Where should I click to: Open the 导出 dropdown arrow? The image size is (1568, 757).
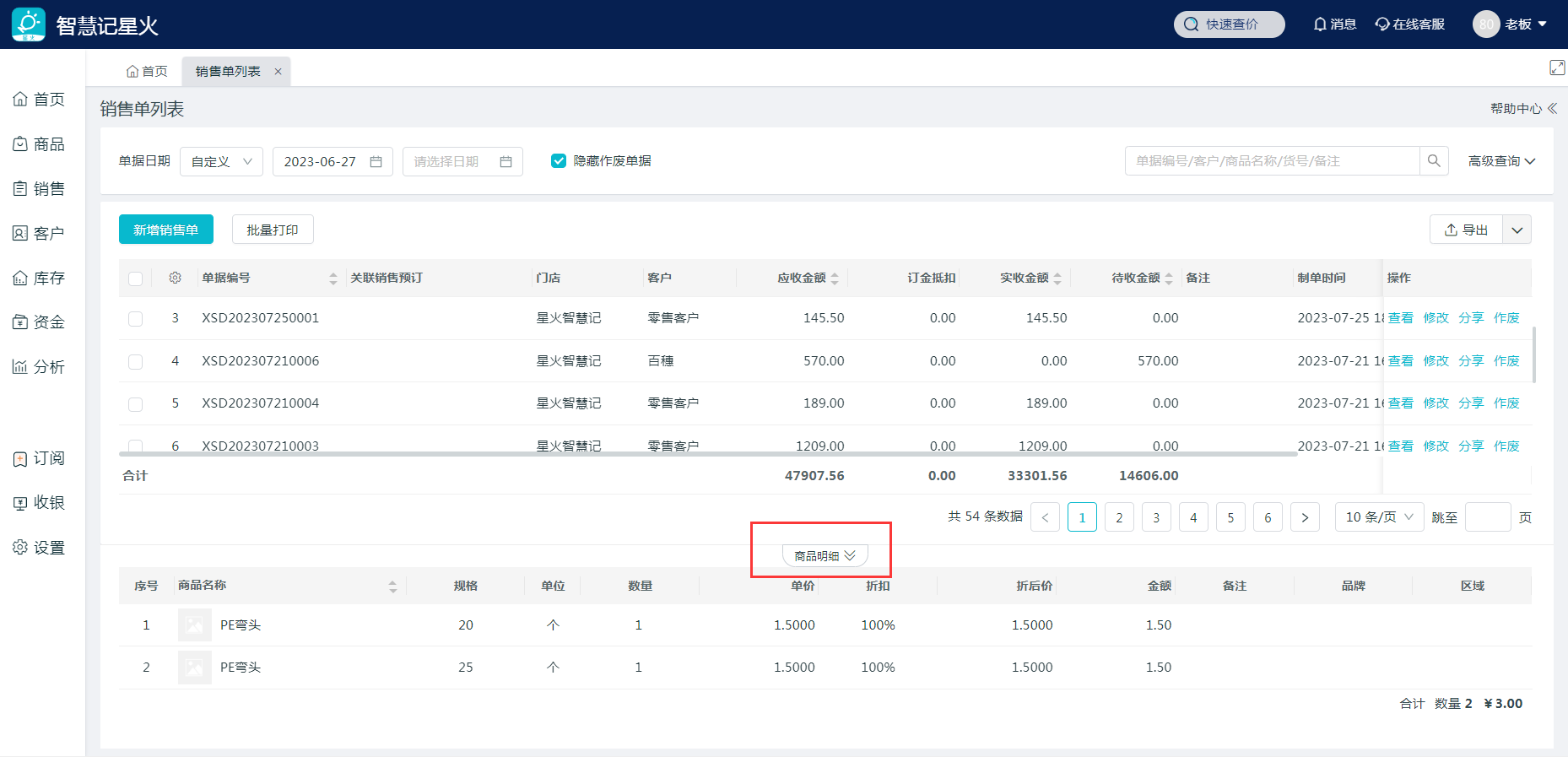pos(1517,230)
